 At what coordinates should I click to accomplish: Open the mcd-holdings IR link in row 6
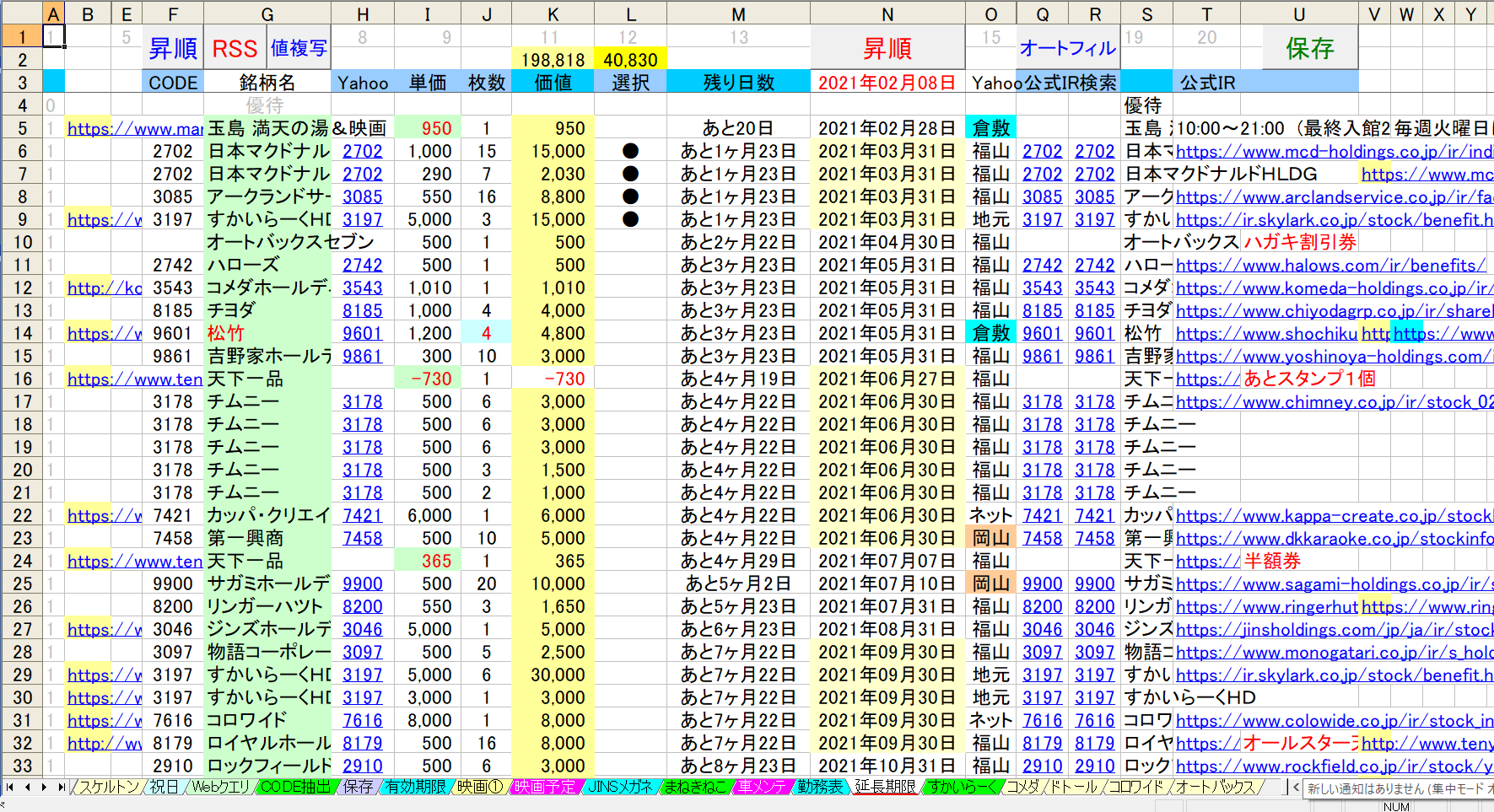1334,151
